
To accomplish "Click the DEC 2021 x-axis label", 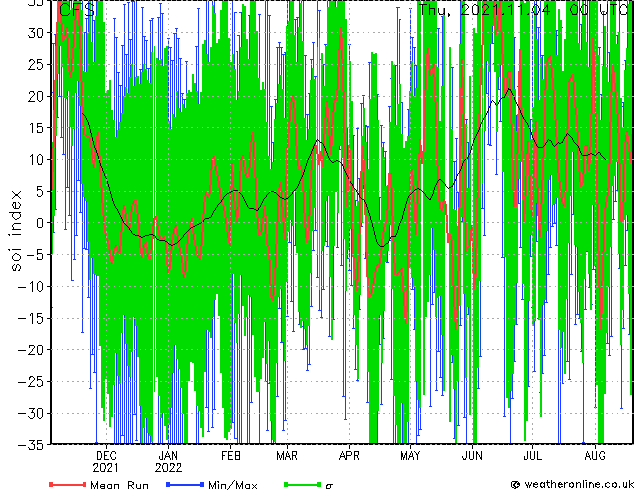I will coord(106,462).
